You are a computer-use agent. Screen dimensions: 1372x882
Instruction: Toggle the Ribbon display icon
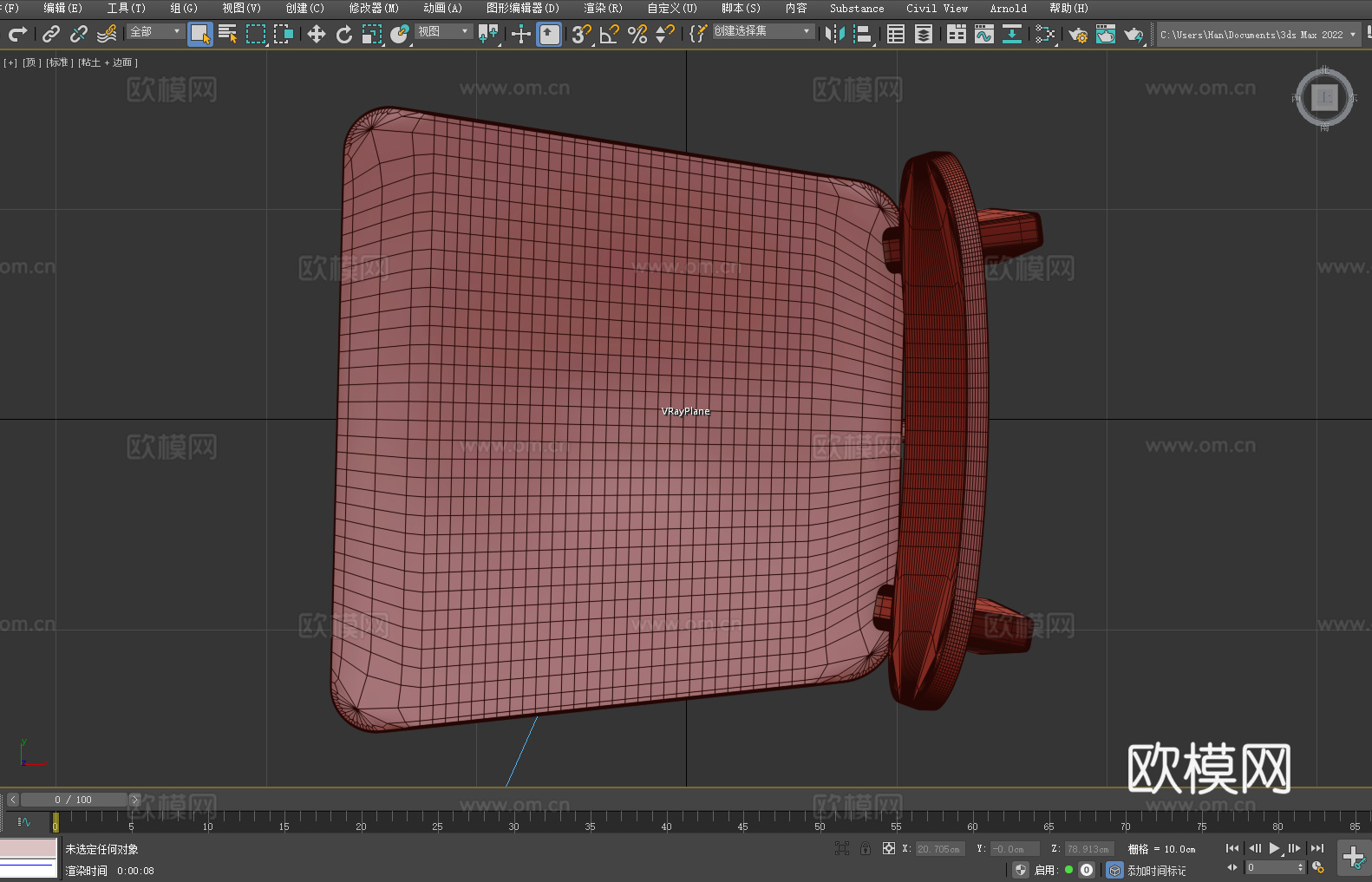(x=957, y=34)
